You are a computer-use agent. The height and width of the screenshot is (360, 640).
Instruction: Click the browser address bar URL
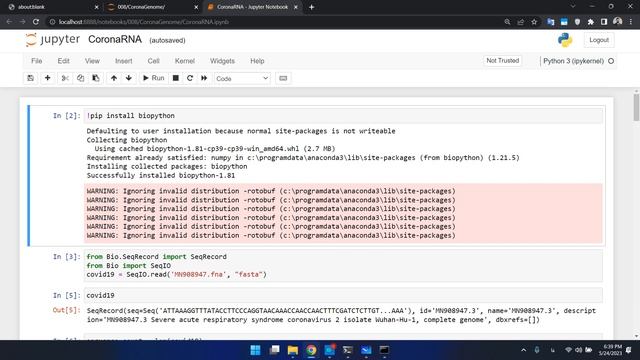pyautogui.click(x=144, y=22)
